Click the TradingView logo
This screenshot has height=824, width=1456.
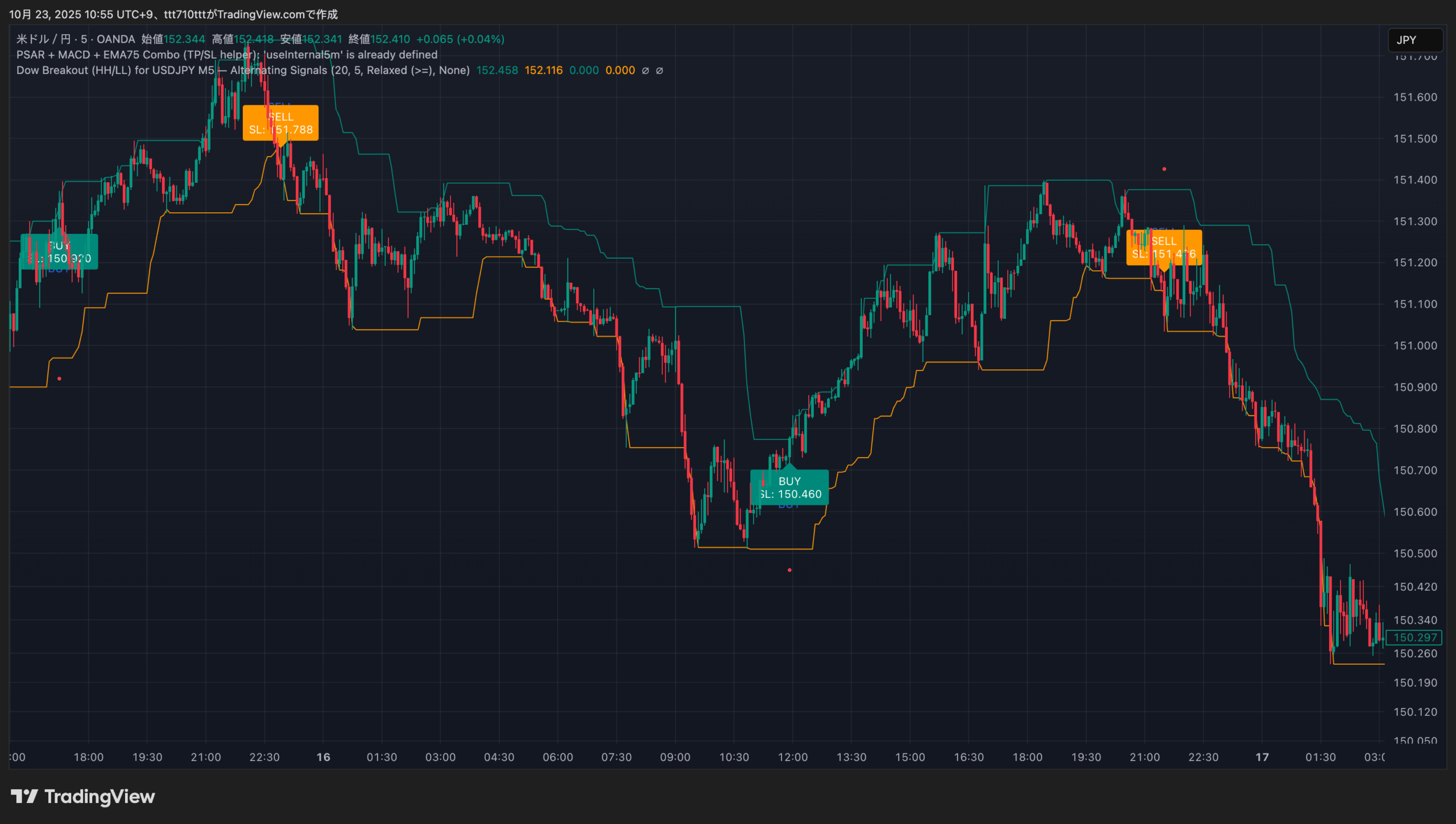[83, 796]
